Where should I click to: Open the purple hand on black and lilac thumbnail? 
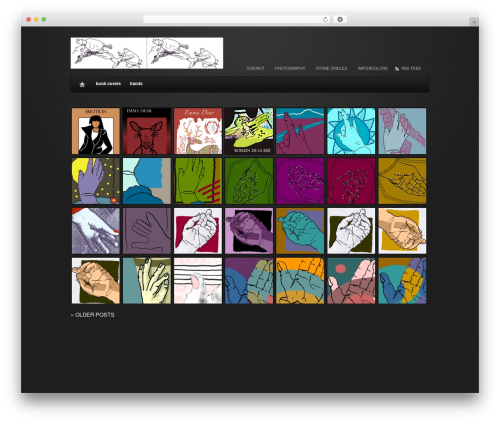[249, 231]
